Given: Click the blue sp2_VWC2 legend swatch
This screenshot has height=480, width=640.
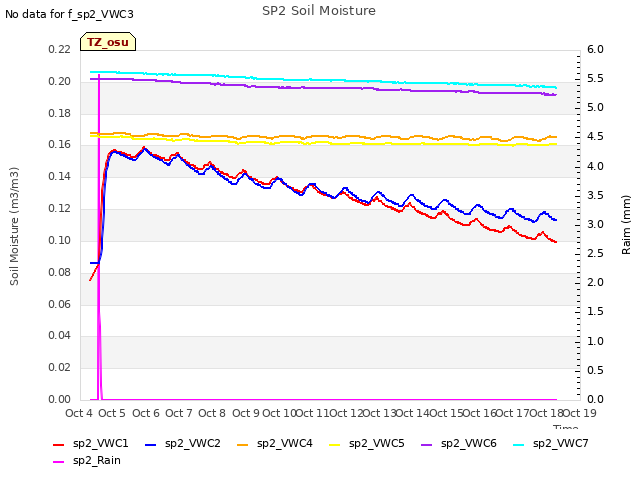Looking at the screenshot, I should click(151, 444).
